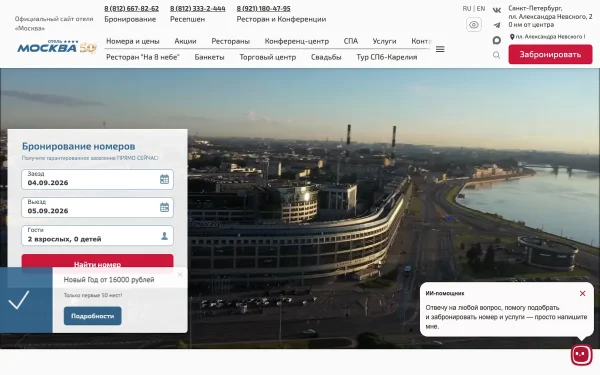Open the AI assistant robot icon

[582, 354]
